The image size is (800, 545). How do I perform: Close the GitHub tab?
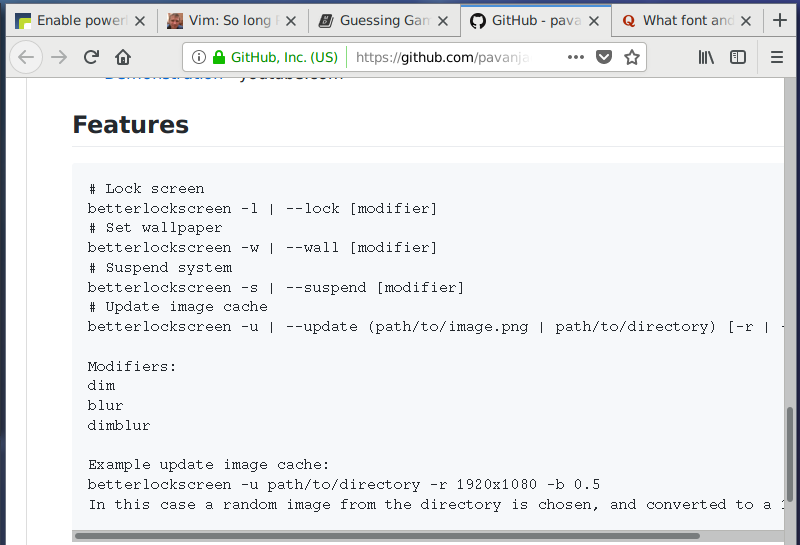point(594,20)
